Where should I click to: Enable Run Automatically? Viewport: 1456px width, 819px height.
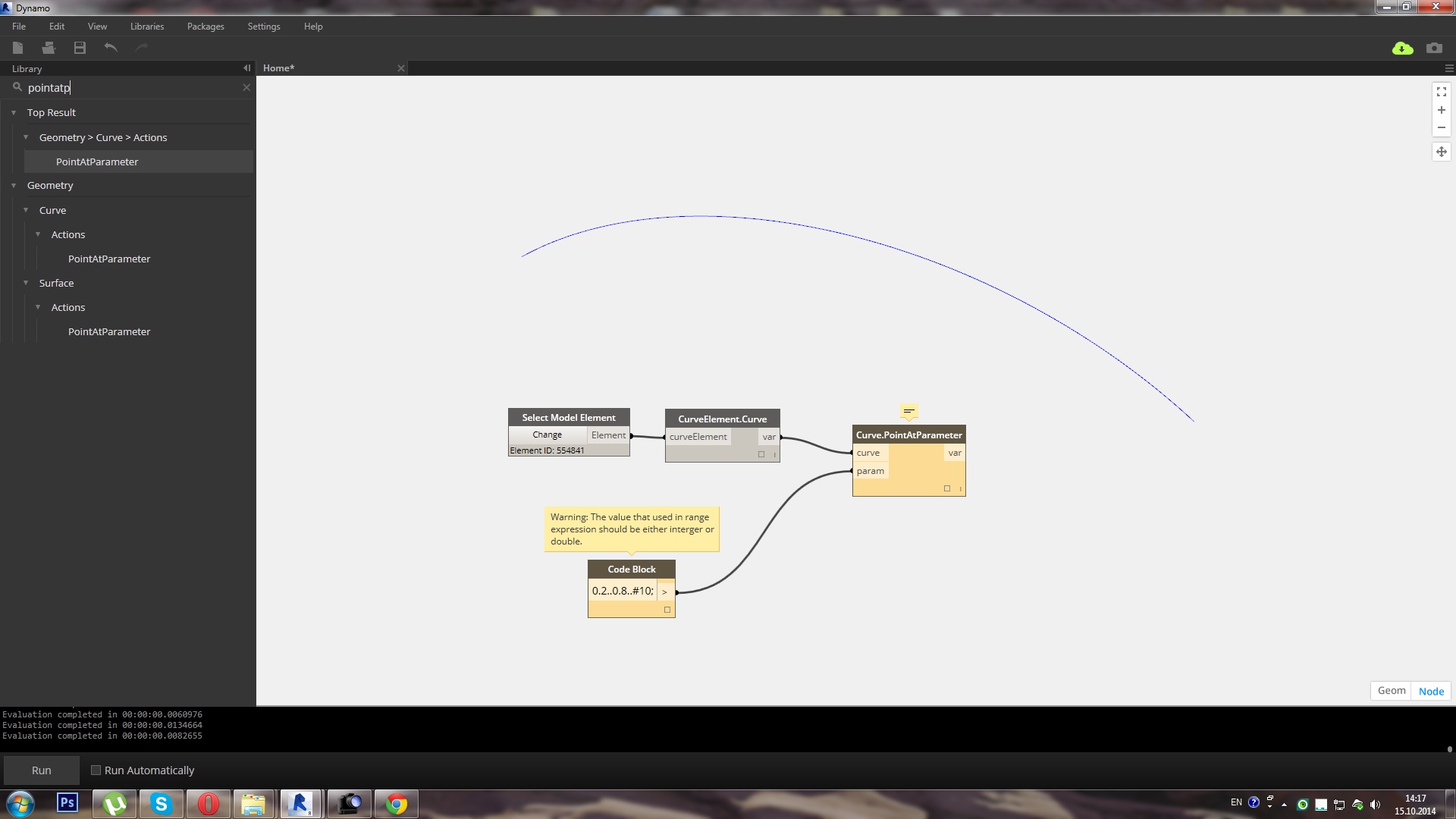coord(96,770)
